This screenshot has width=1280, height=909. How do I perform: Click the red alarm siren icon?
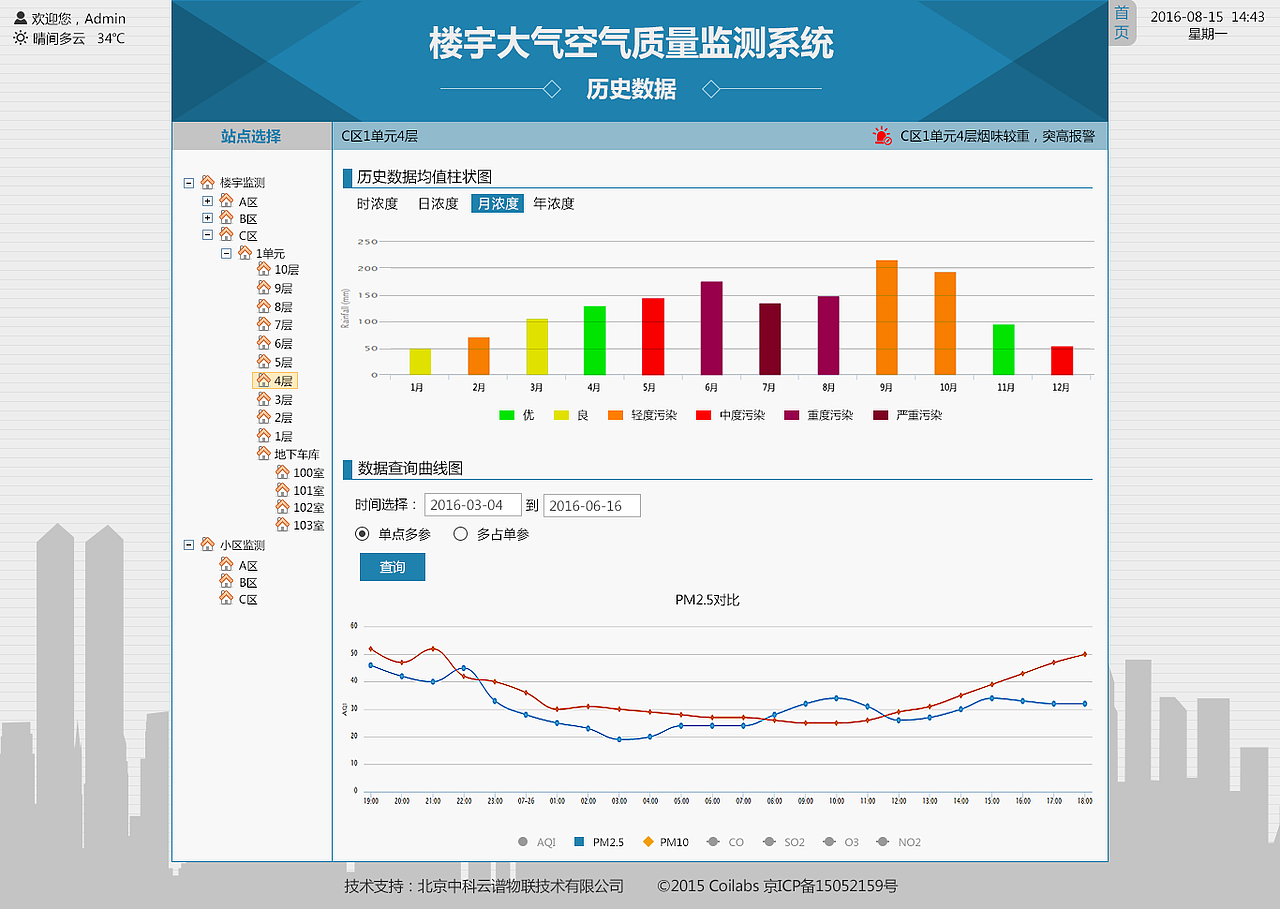click(881, 136)
